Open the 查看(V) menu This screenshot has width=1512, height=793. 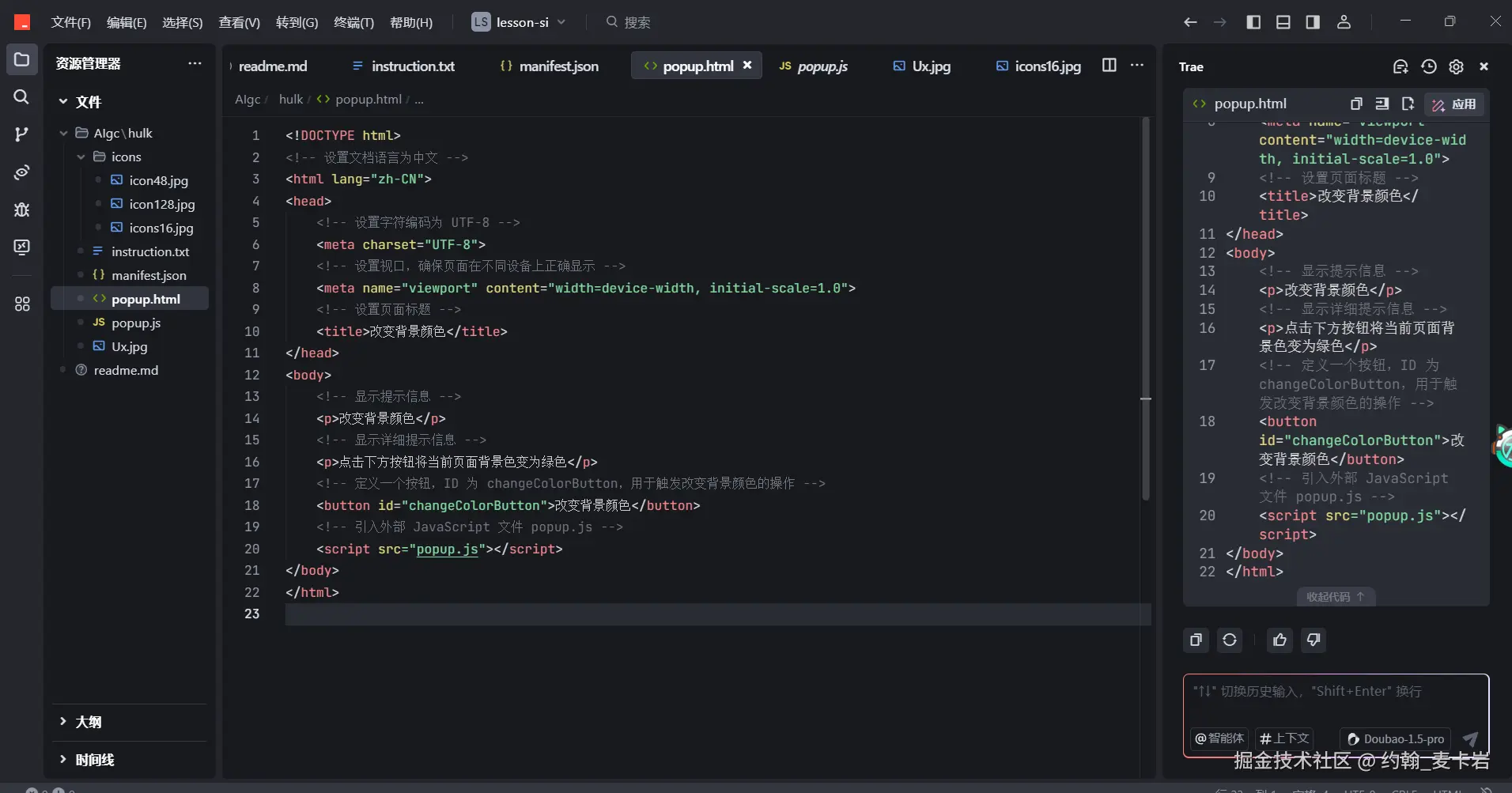(x=240, y=22)
